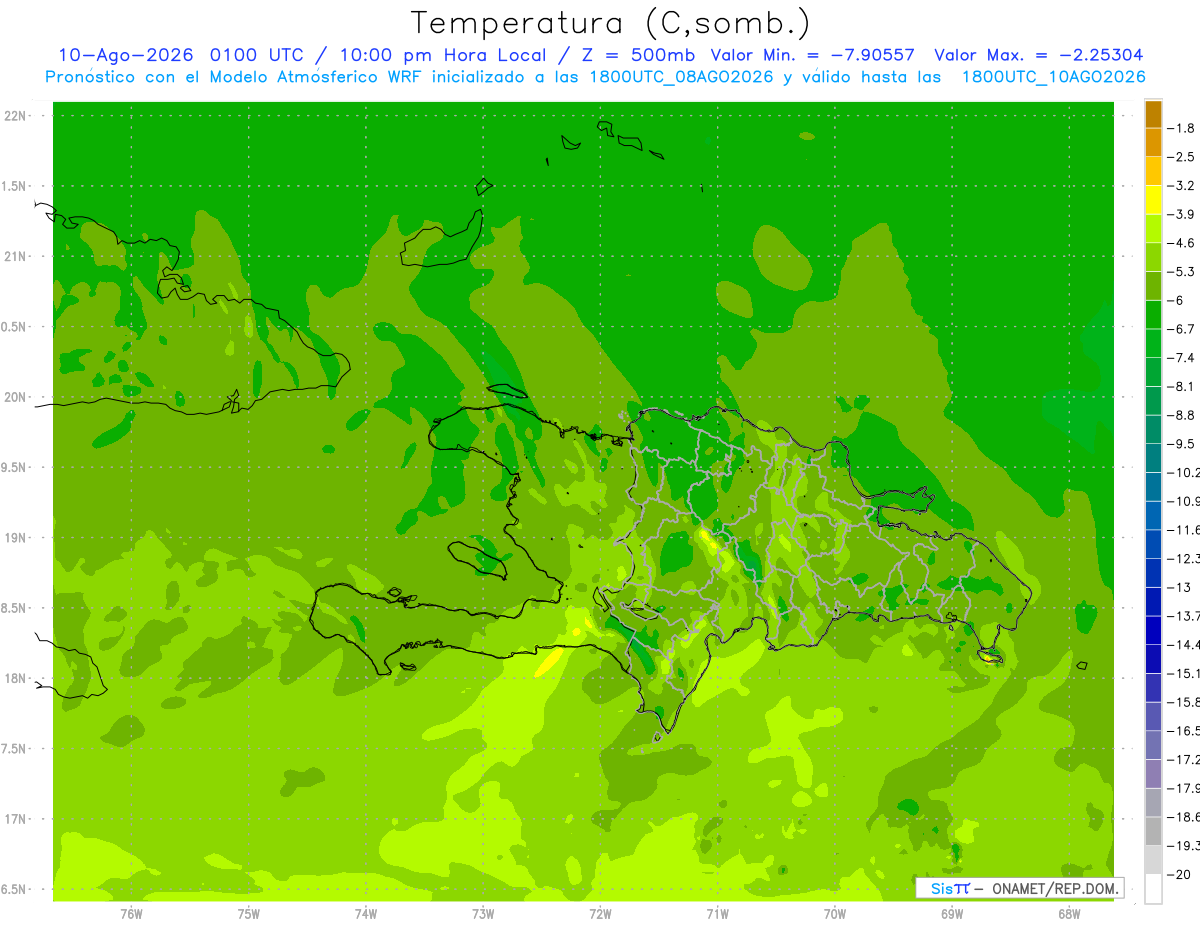Click the "ONAMET/REP.DOM." credit label
Image resolution: width=1200 pixels, height=927 pixels.
(x=1055, y=888)
